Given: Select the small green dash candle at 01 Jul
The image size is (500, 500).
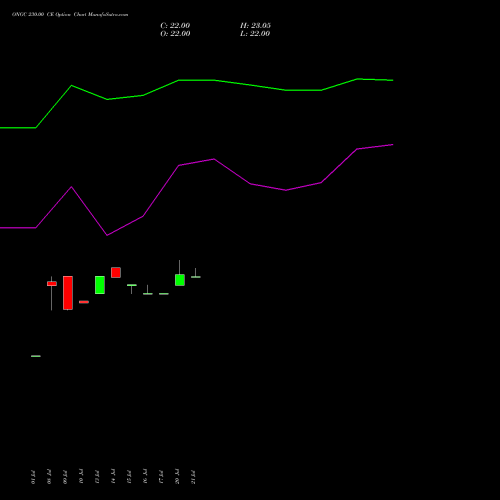Looking at the screenshot, I should click(x=36, y=356).
